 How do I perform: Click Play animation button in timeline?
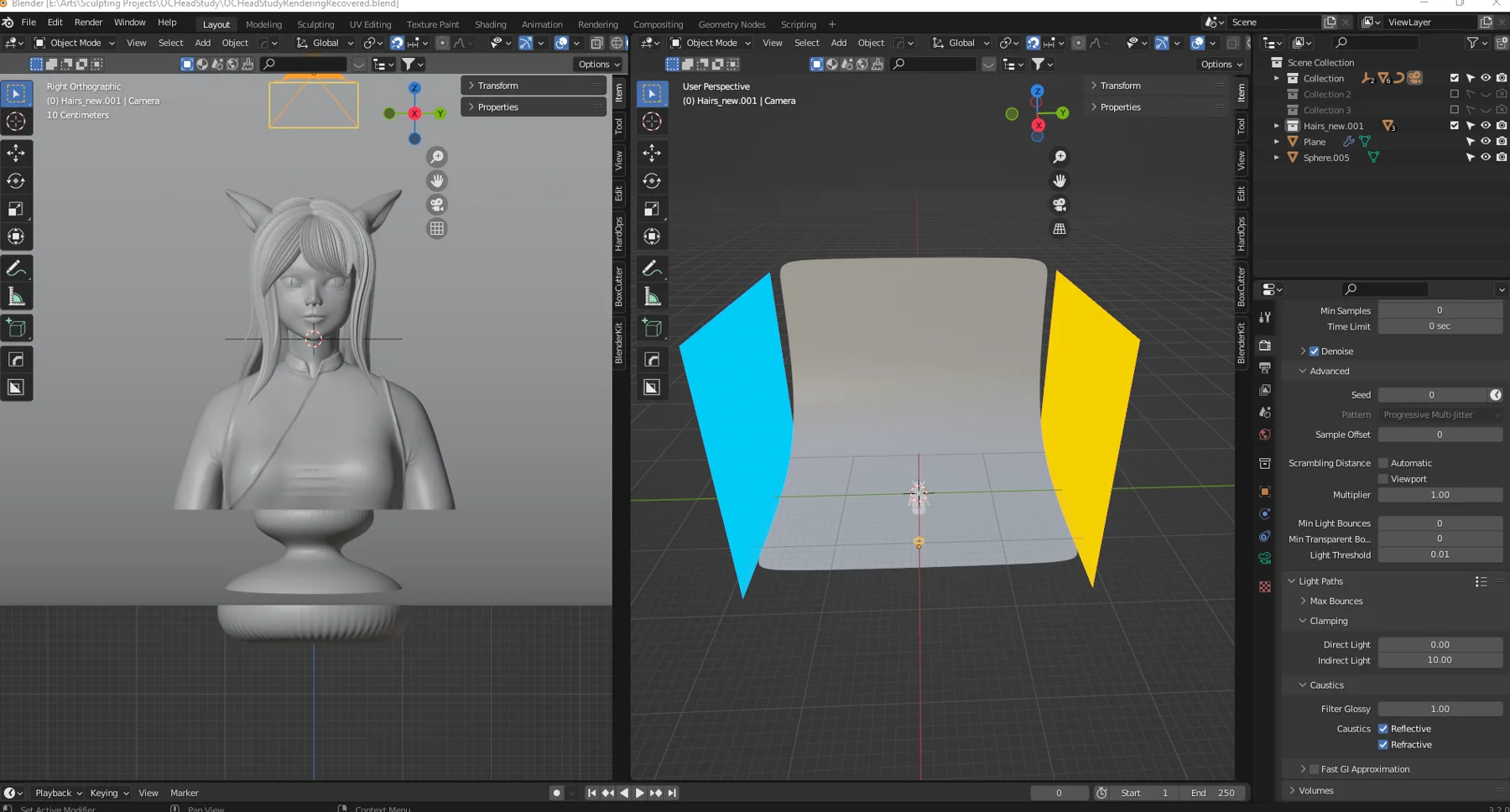[x=640, y=793]
